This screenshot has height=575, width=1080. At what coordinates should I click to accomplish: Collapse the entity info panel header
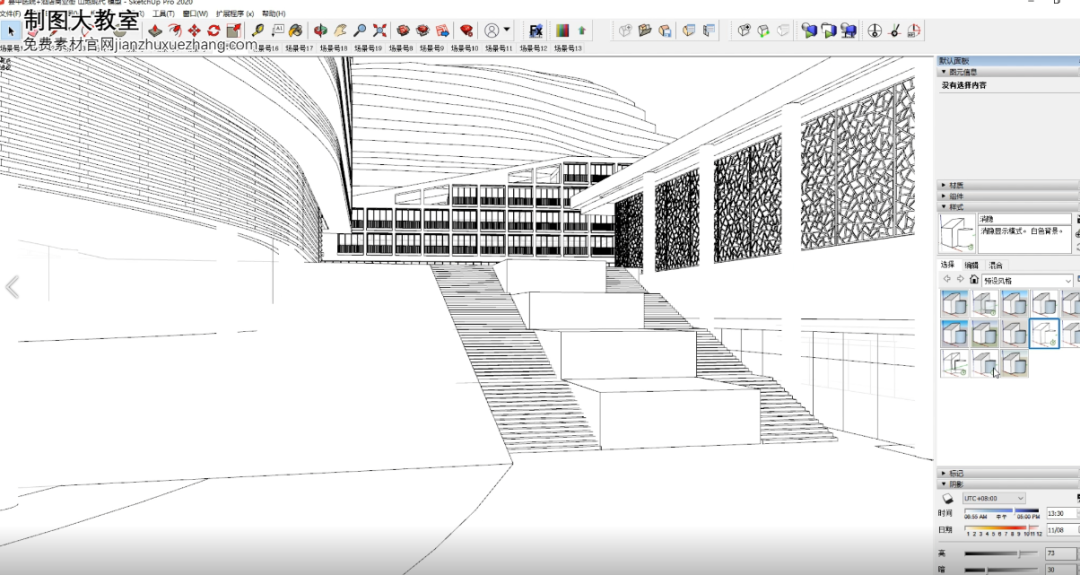coord(1007,72)
